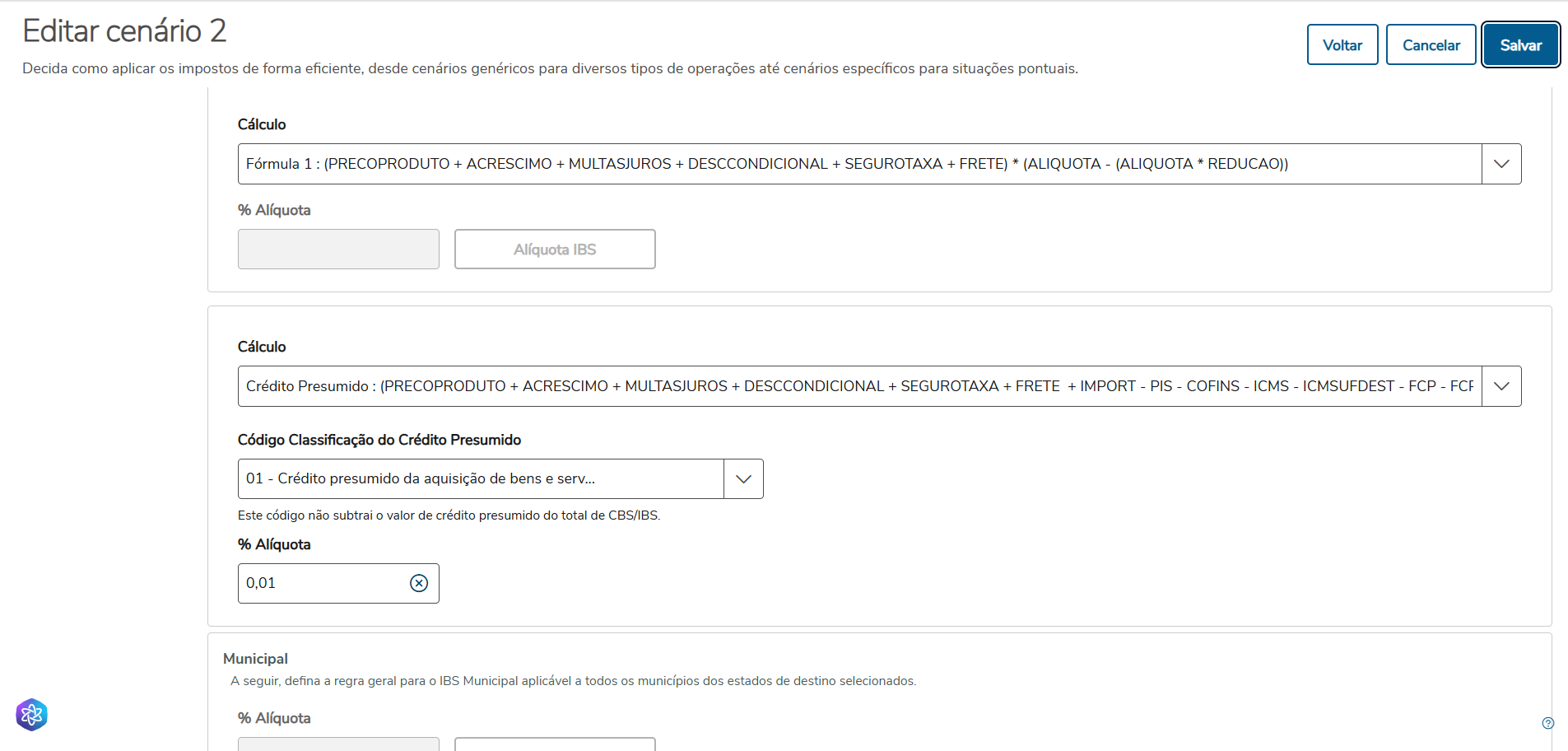
Task: Click the Municipal section title
Action: coord(255,659)
